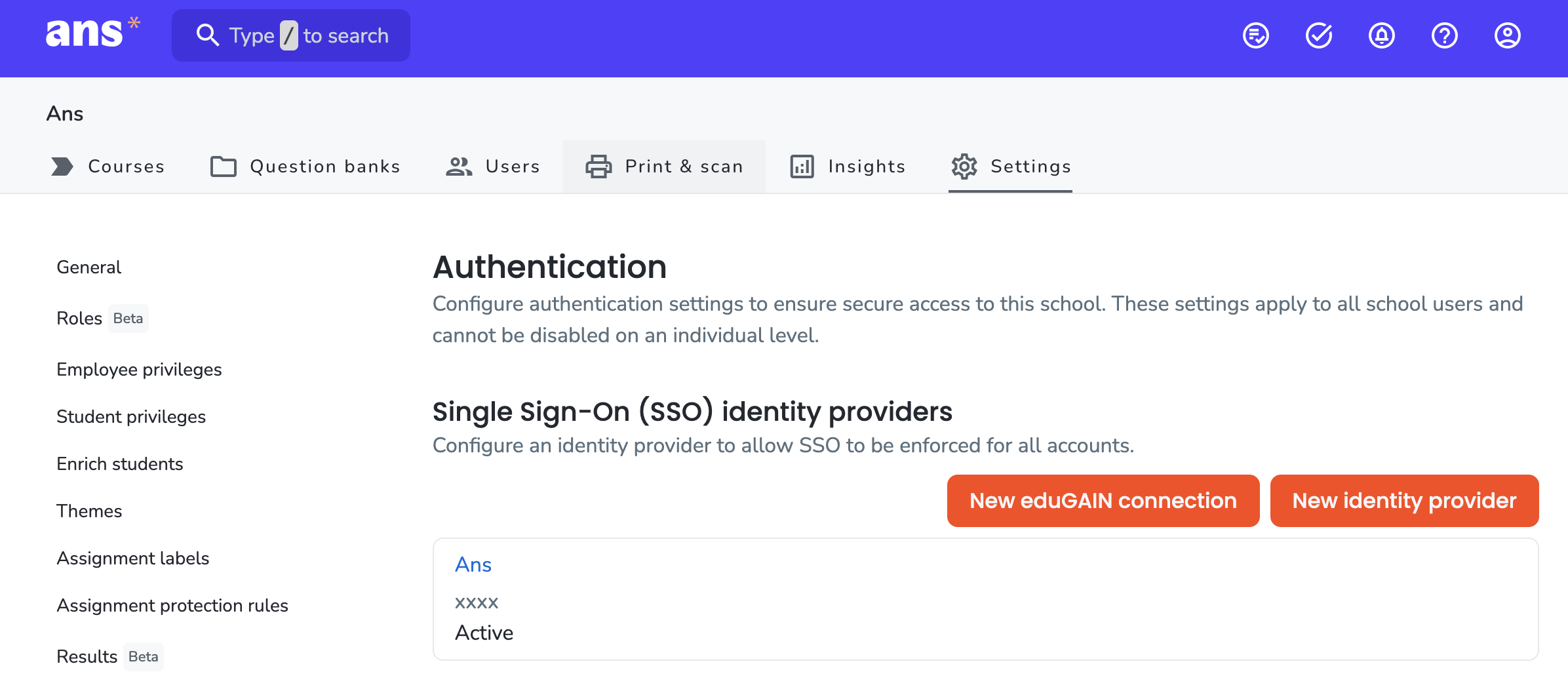The image size is (1568, 687).
Task: Focus the Type / to search field
Action: click(x=291, y=35)
